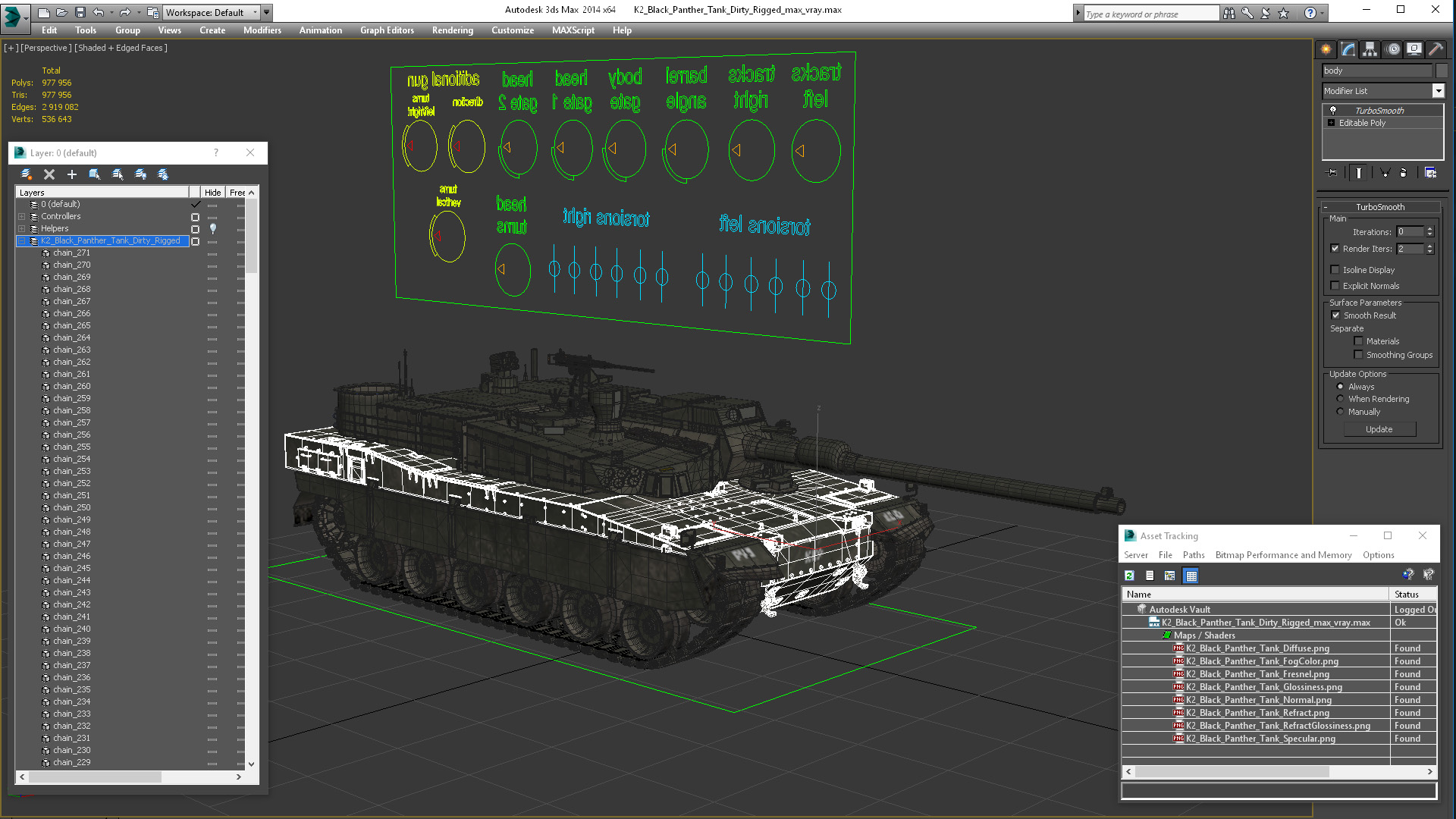Switch to the Create command panel tab
This screenshot has width=1456, height=819.
coord(1326,49)
